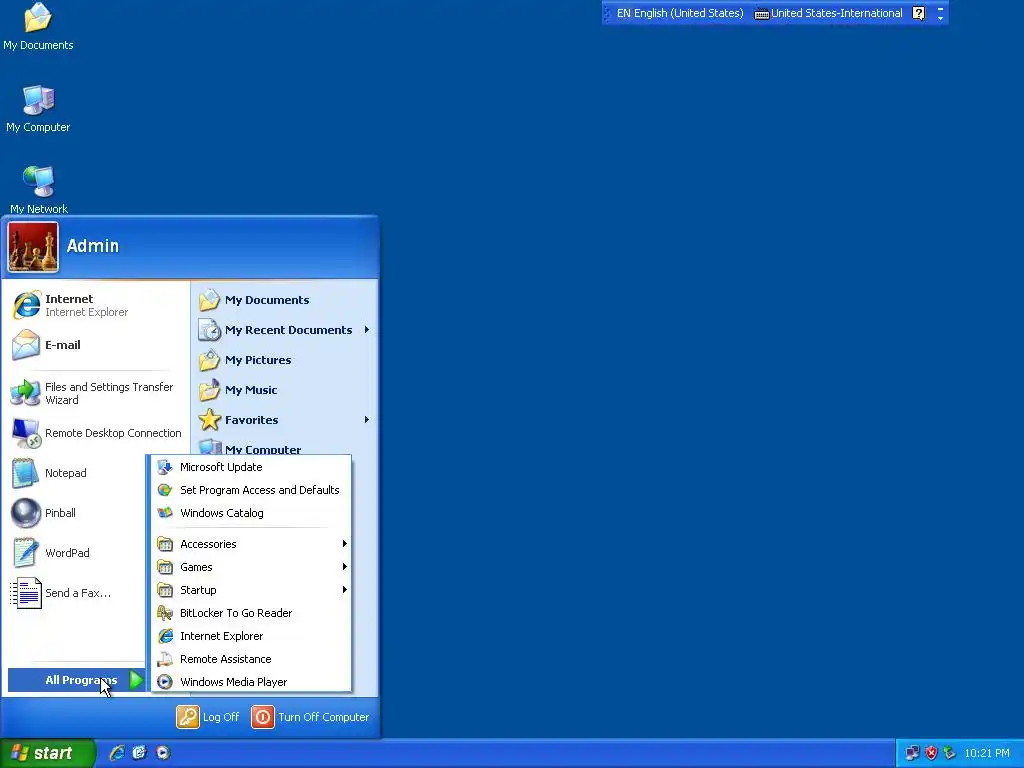Click the network computers tray icon
Screen dimensions: 1024x768
[x=912, y=753]
